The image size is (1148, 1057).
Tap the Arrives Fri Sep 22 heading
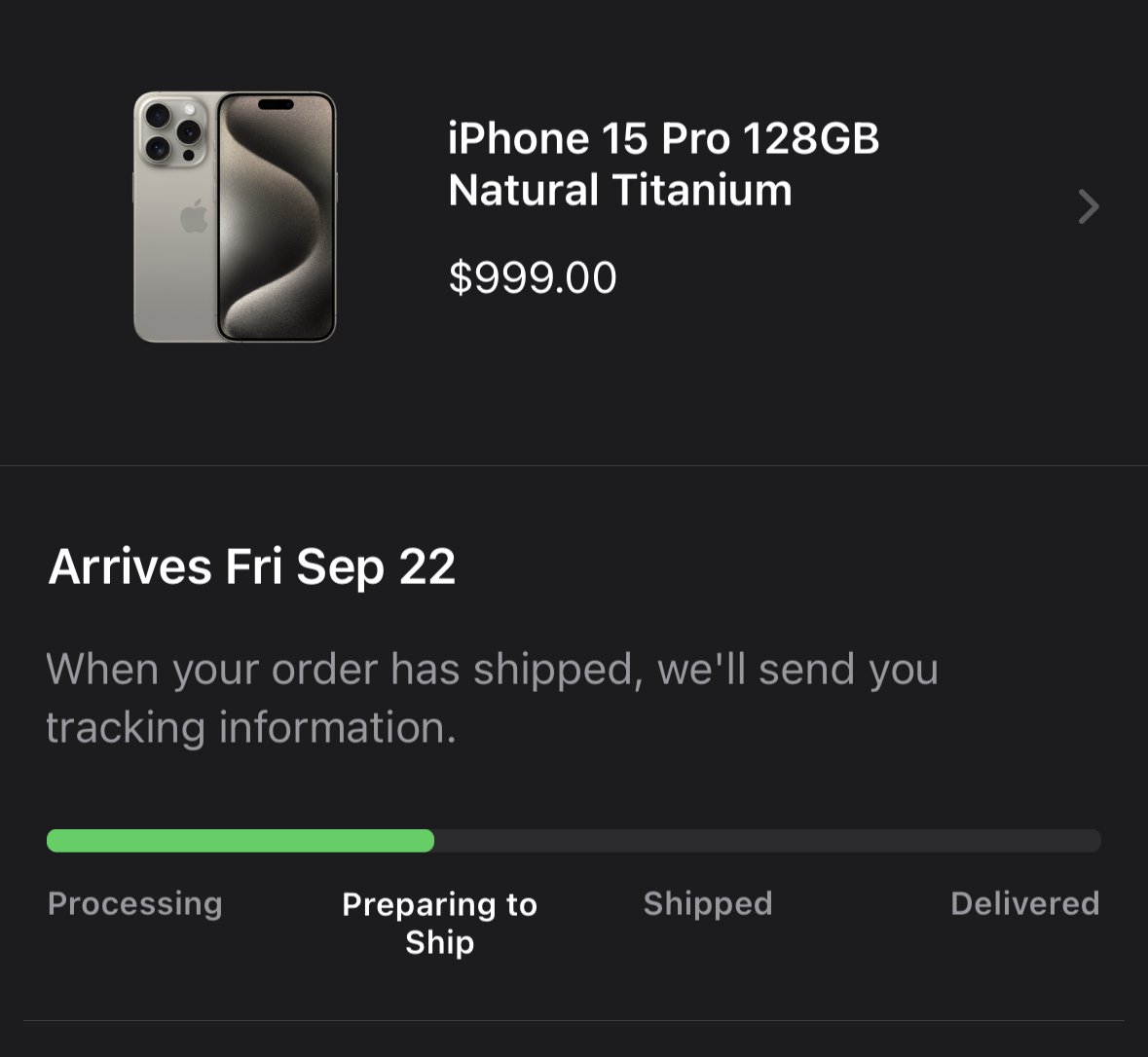(x=252, y=566)
